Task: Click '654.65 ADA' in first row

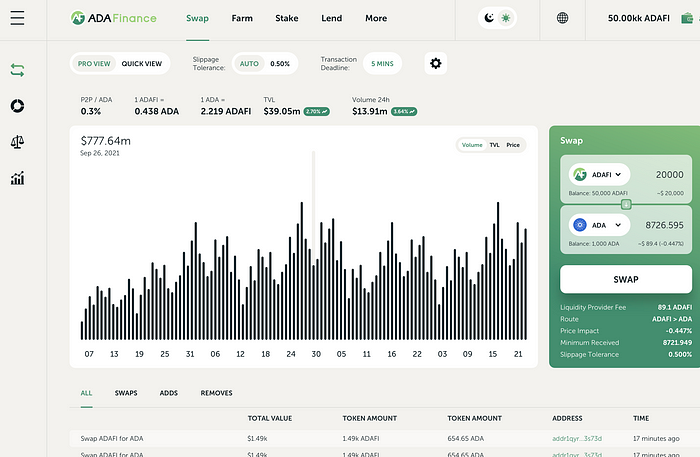Action: [x=466, y=439]
